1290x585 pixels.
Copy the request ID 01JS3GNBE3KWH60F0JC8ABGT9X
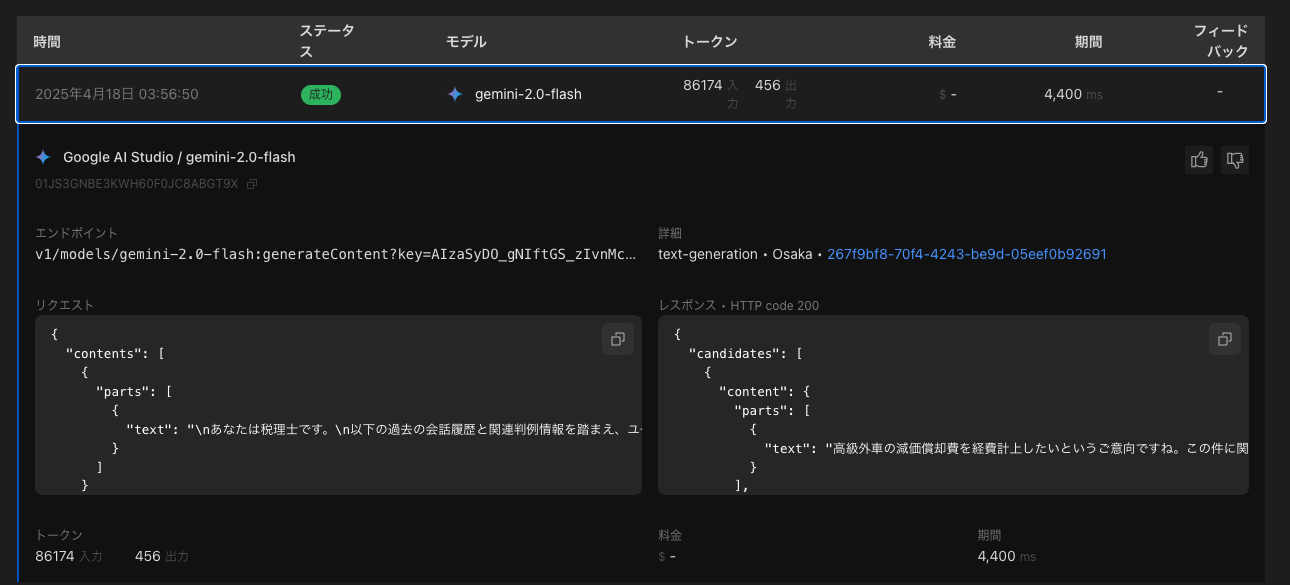[x=252, y=184]
